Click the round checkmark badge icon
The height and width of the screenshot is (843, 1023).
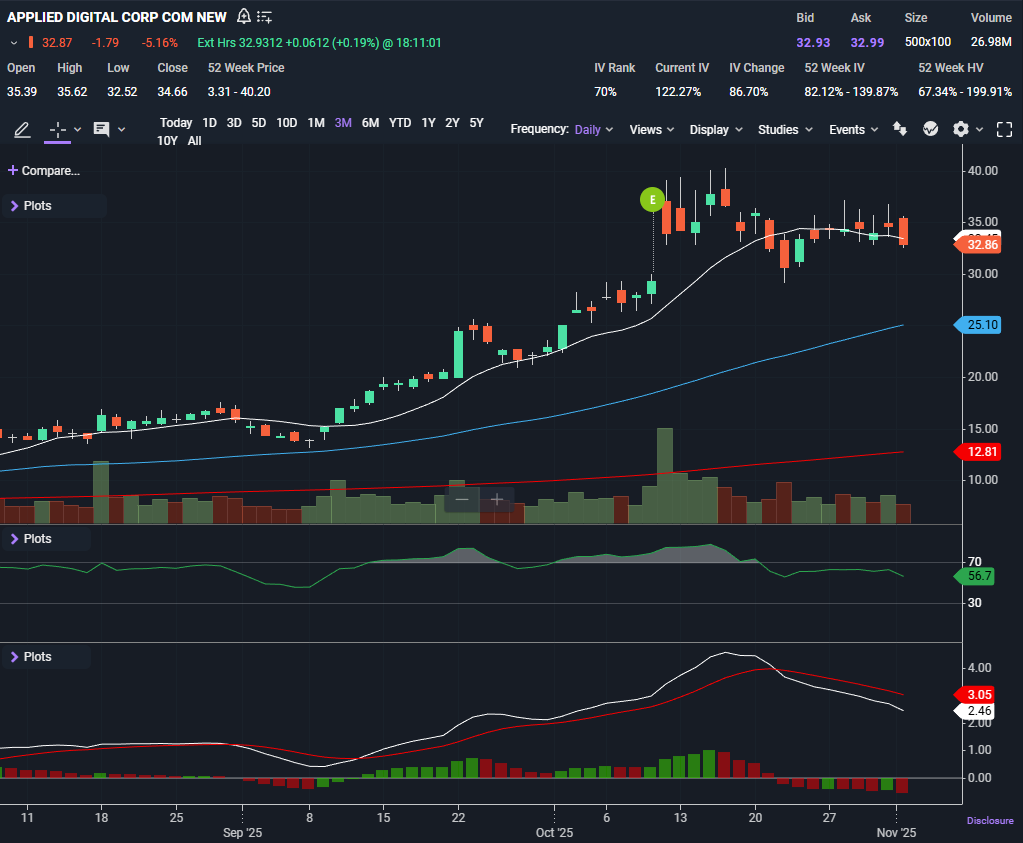[930, 129]
